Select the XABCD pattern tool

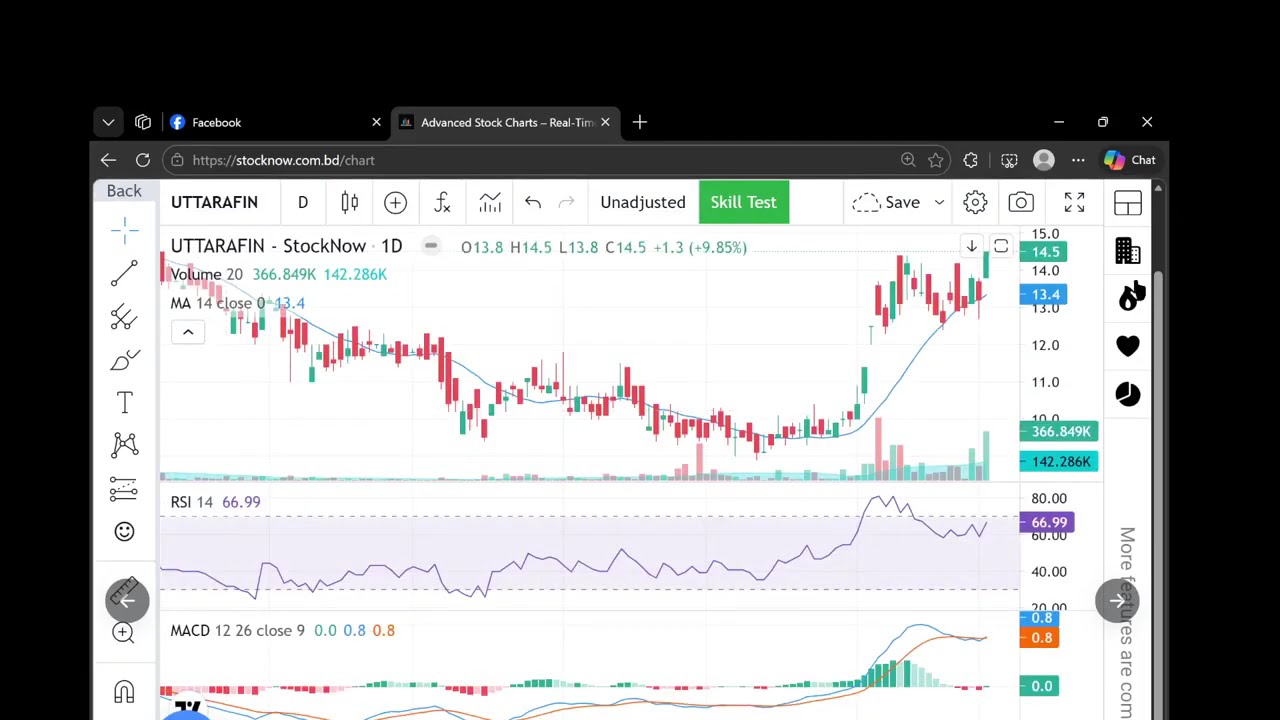point(124,445)
